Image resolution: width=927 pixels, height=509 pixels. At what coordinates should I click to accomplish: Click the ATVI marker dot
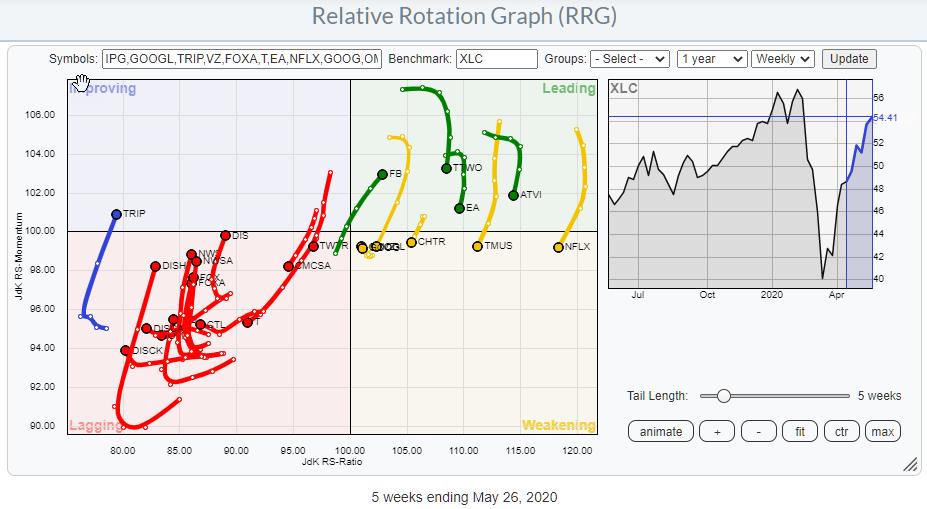click(x=514, y=195)
